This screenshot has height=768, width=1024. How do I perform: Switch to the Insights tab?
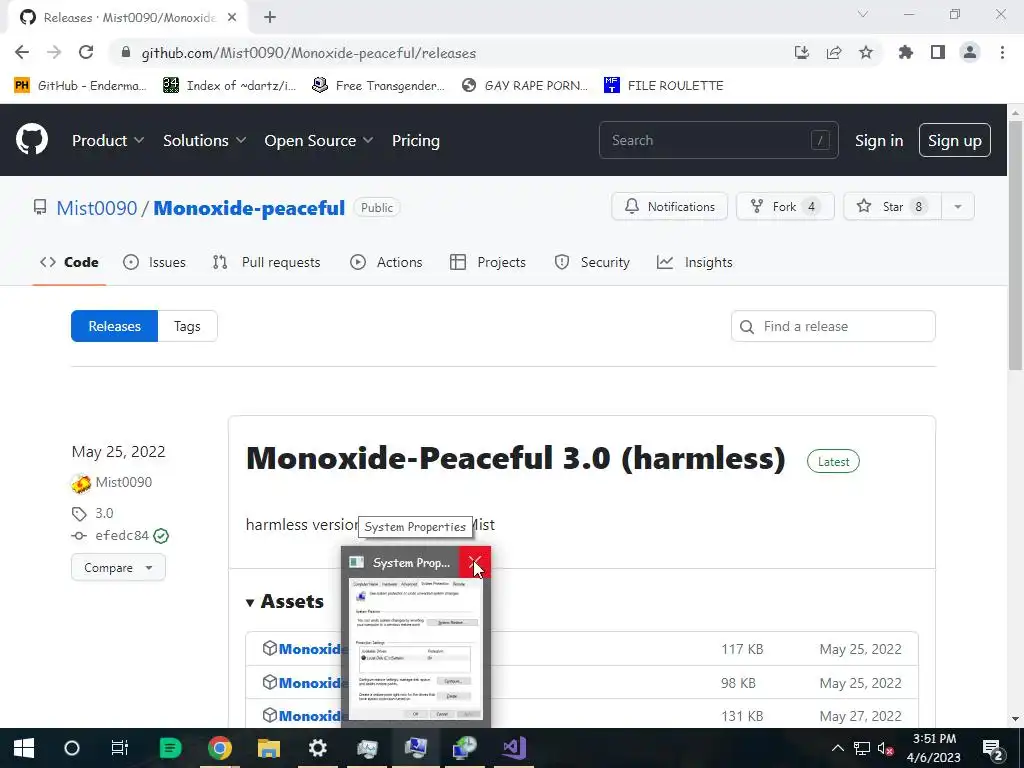(695, 262)
